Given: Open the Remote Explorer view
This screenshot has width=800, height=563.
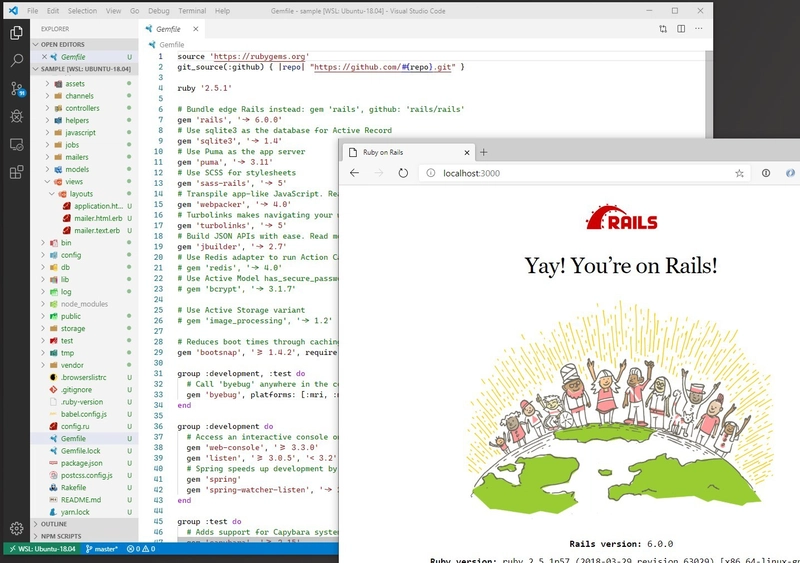Looking at the screenshot, I should point(16,144).
